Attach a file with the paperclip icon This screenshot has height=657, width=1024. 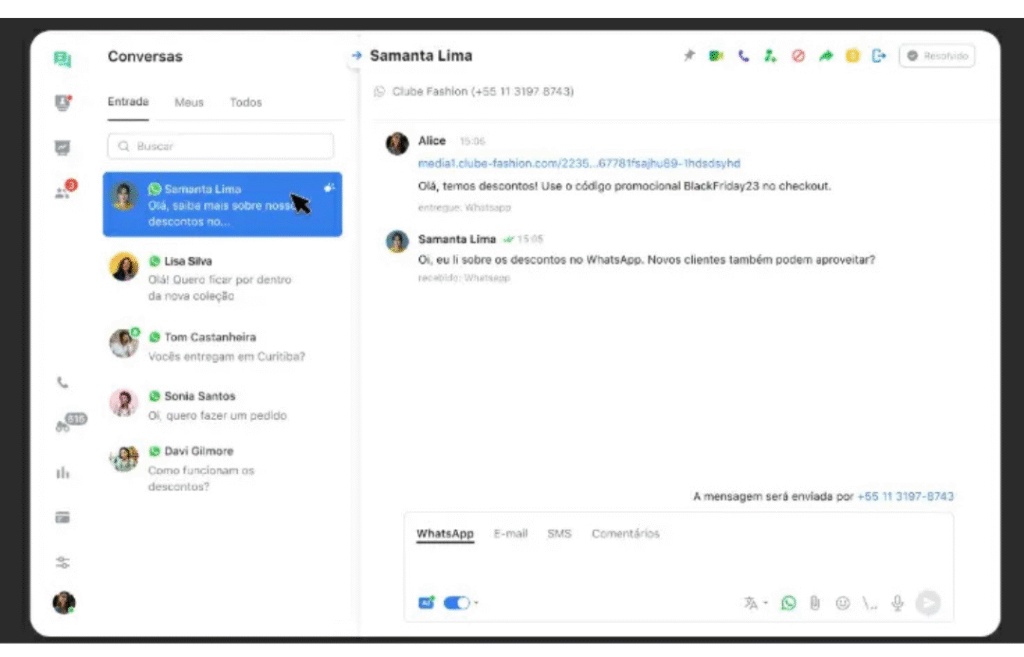coord(815,603)
